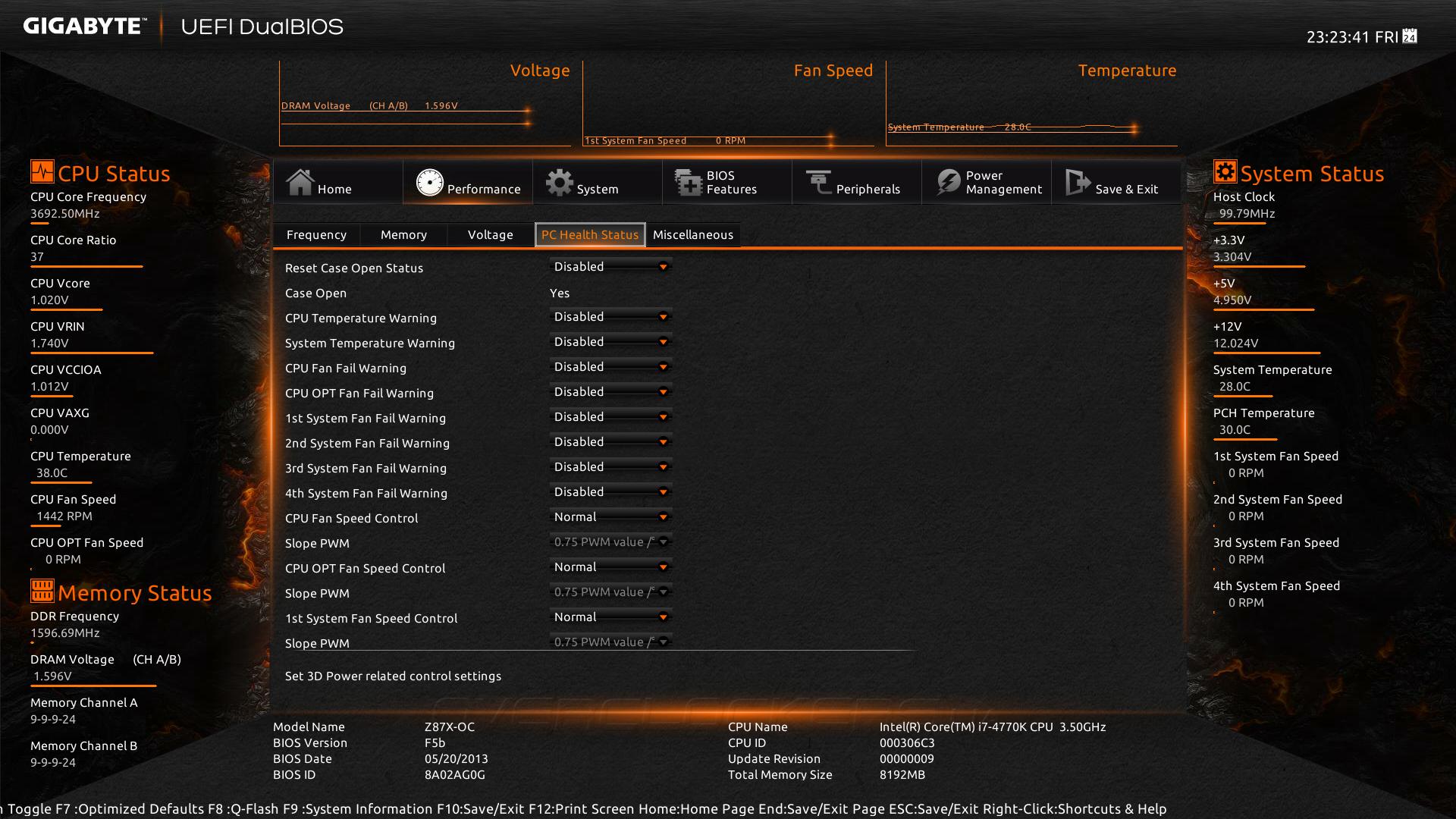The image size is (1456, 819).
Task: Click the Performance gauge icon
Action: (x=429, y=182)
